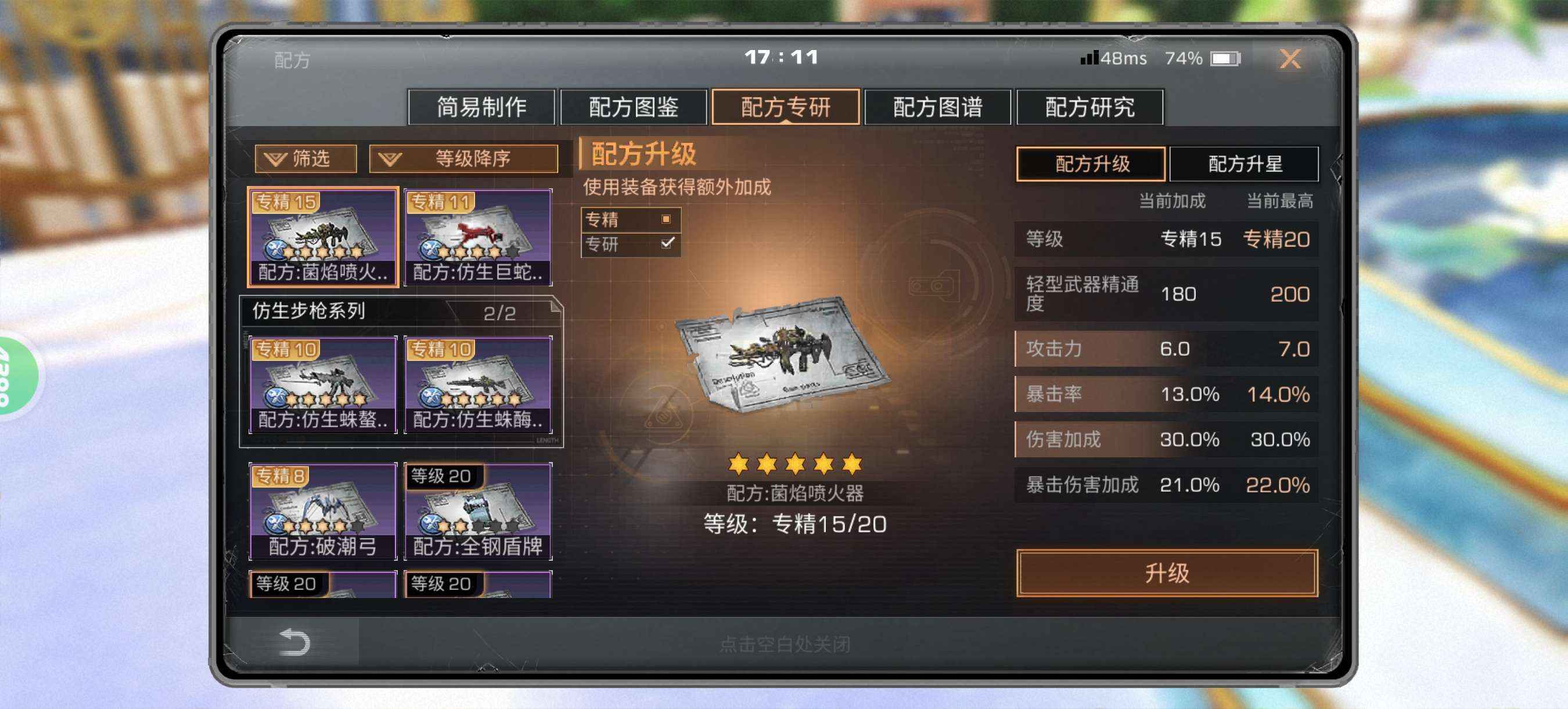Screen dimensions: 1568x709
Task: Choose the 破潮弓 bow recipe icon
Action: pos(323,511)
